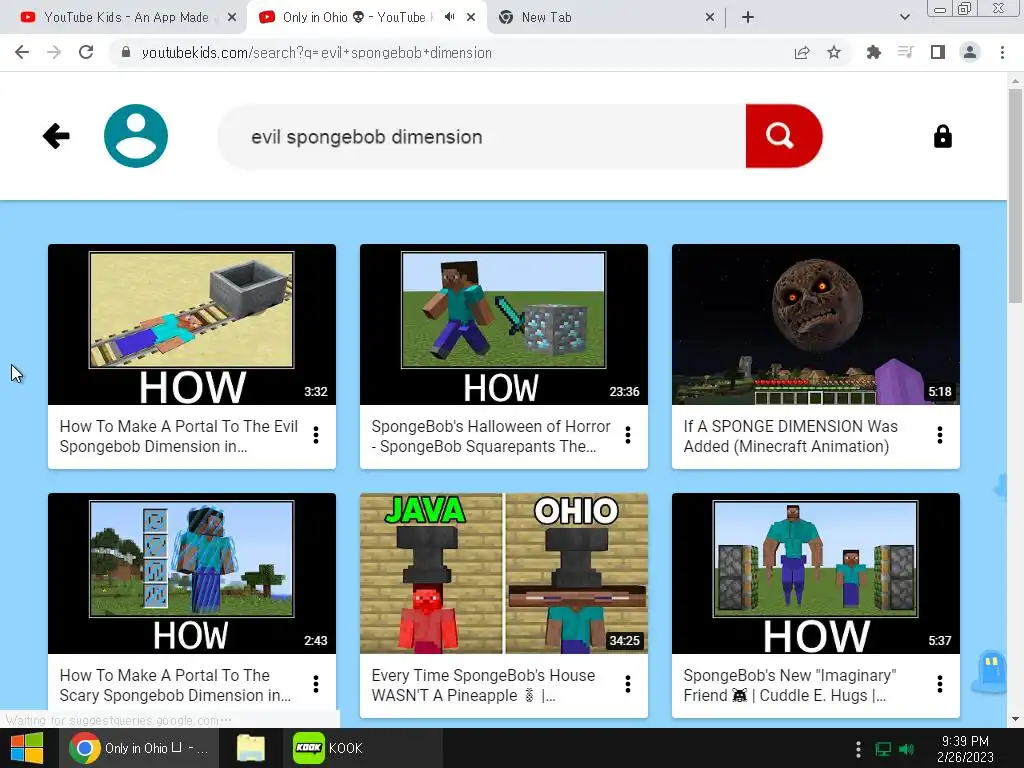1024x768 pixels.
Task: Open title SpongeBob's Halloween of Horror
Action: pyautogui.click(x=490, y=436)
